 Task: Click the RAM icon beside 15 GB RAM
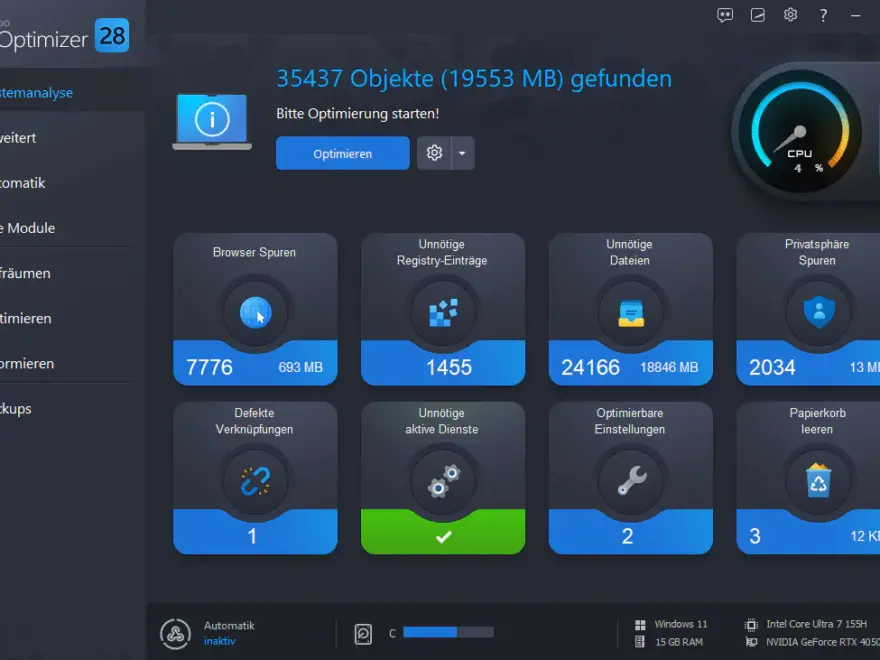639,641
